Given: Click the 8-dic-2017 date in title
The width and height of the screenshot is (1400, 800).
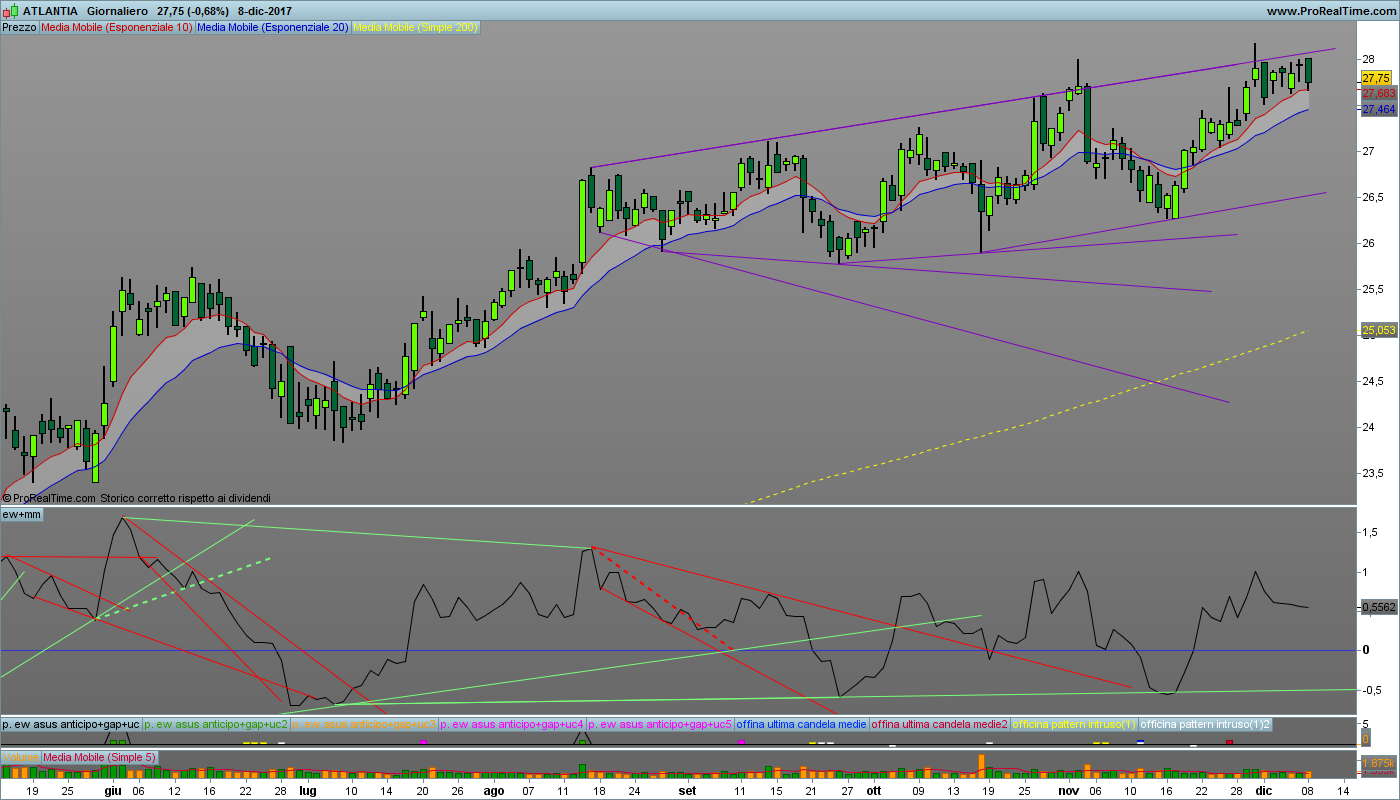Looking at the screenshot, I should pos(265,11).
